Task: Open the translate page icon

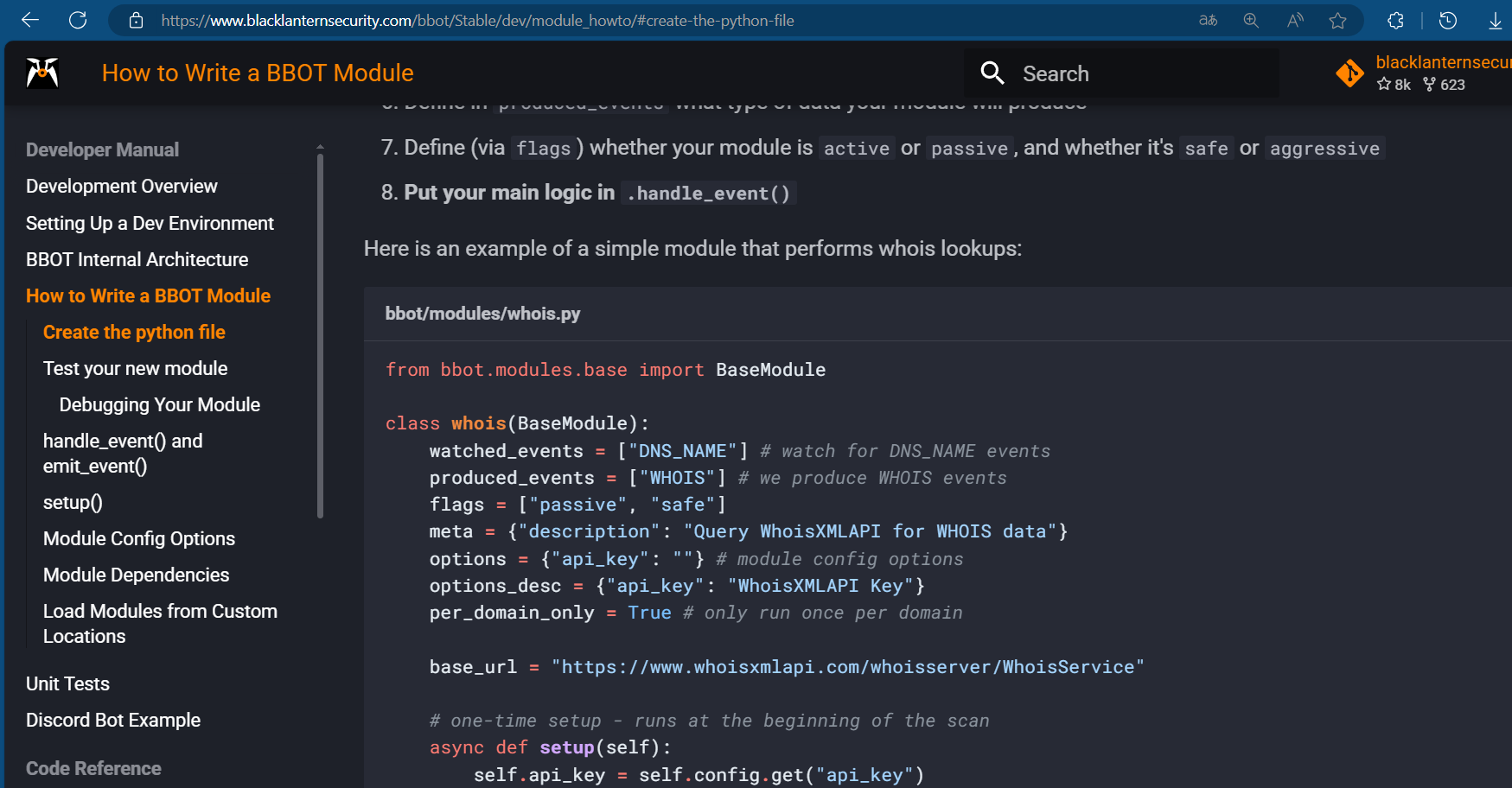Action: point(1208,20)
